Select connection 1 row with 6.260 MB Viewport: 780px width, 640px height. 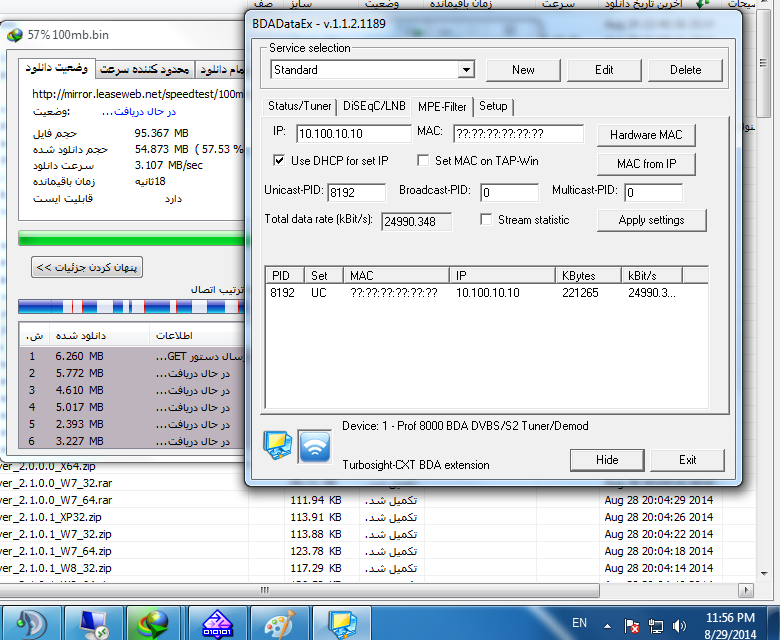pos(132,356)
